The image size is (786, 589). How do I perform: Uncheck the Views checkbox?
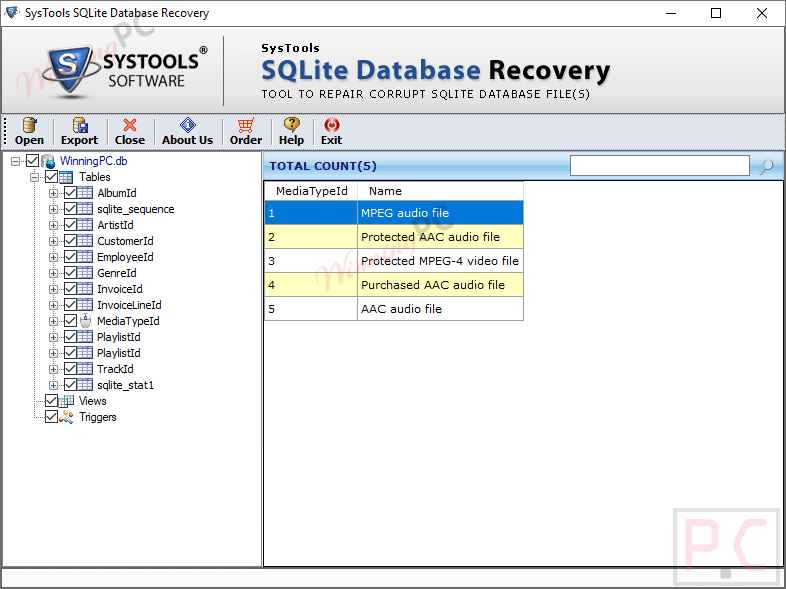pyautogui.click(x=52, y=401)
